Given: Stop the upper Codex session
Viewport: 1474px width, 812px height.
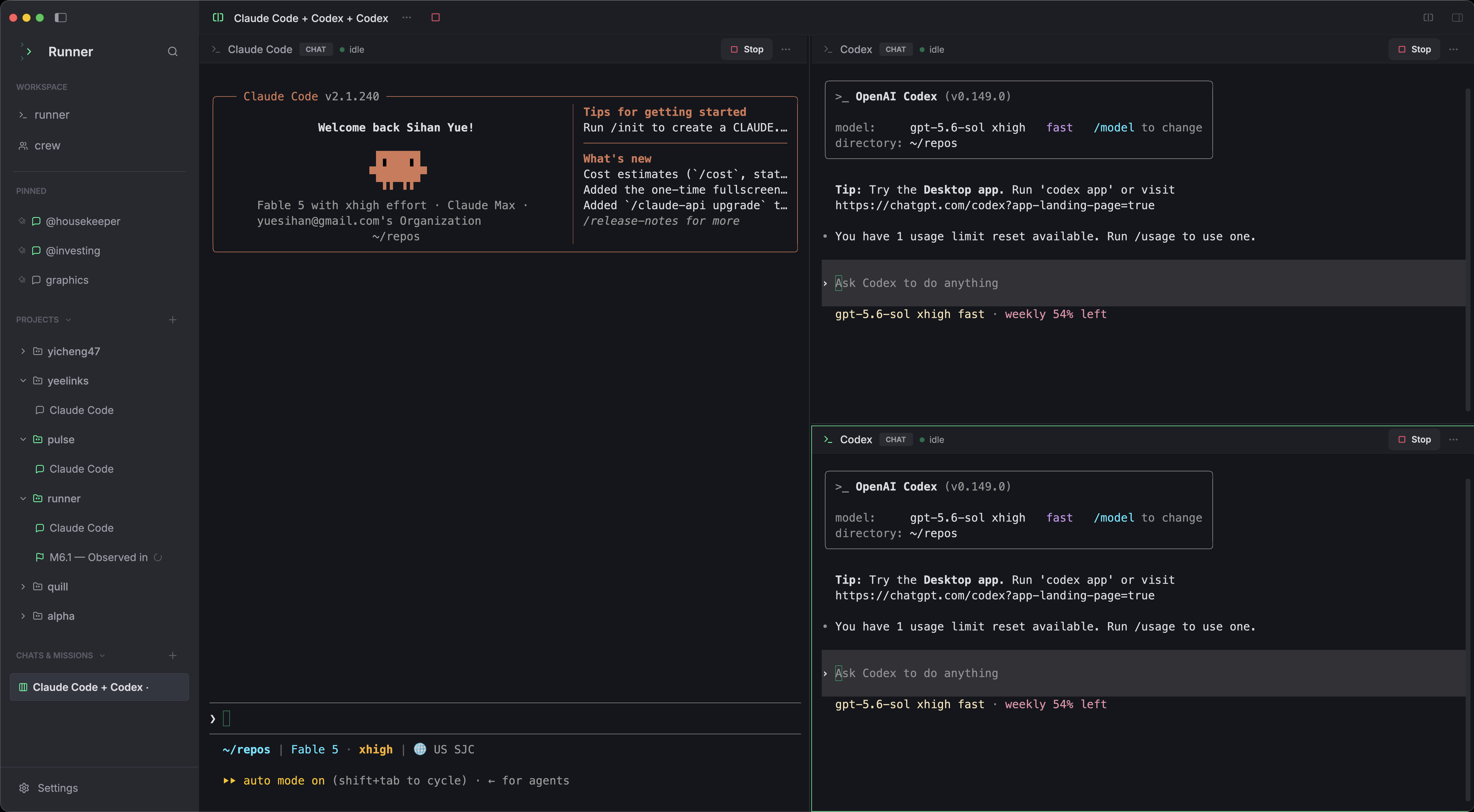Looking at the screenshot, I should (1414, 50).
